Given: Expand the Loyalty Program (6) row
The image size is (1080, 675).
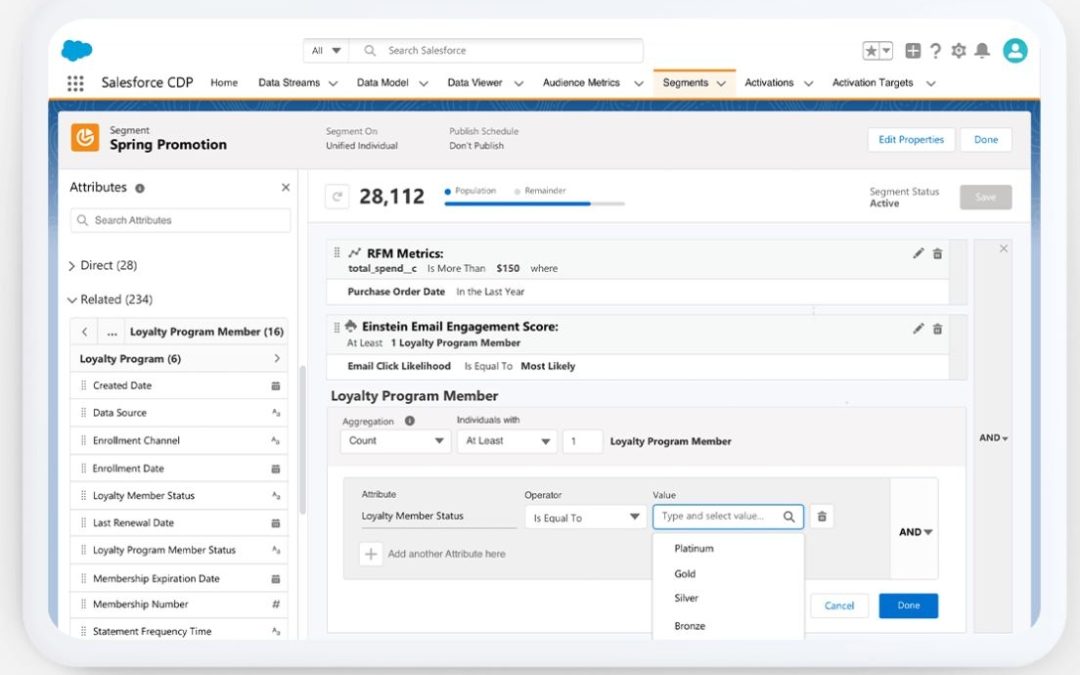Looking at the screenshot, I should (x=179, y=359).
